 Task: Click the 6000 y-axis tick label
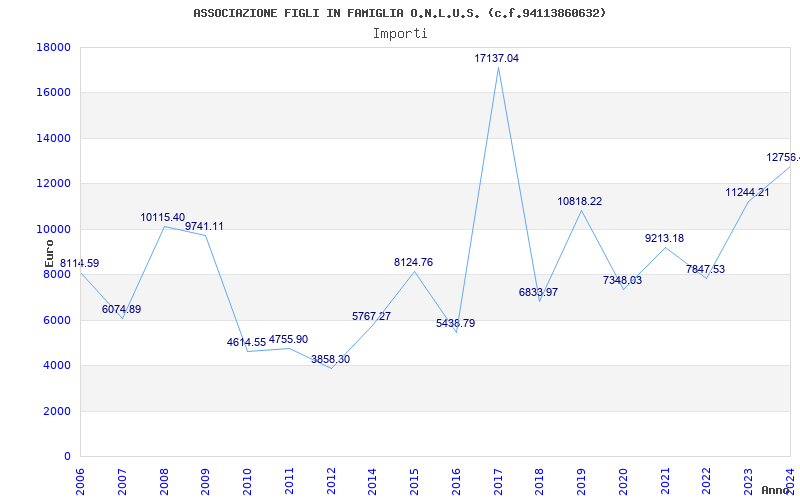click(x=57, y=320)
